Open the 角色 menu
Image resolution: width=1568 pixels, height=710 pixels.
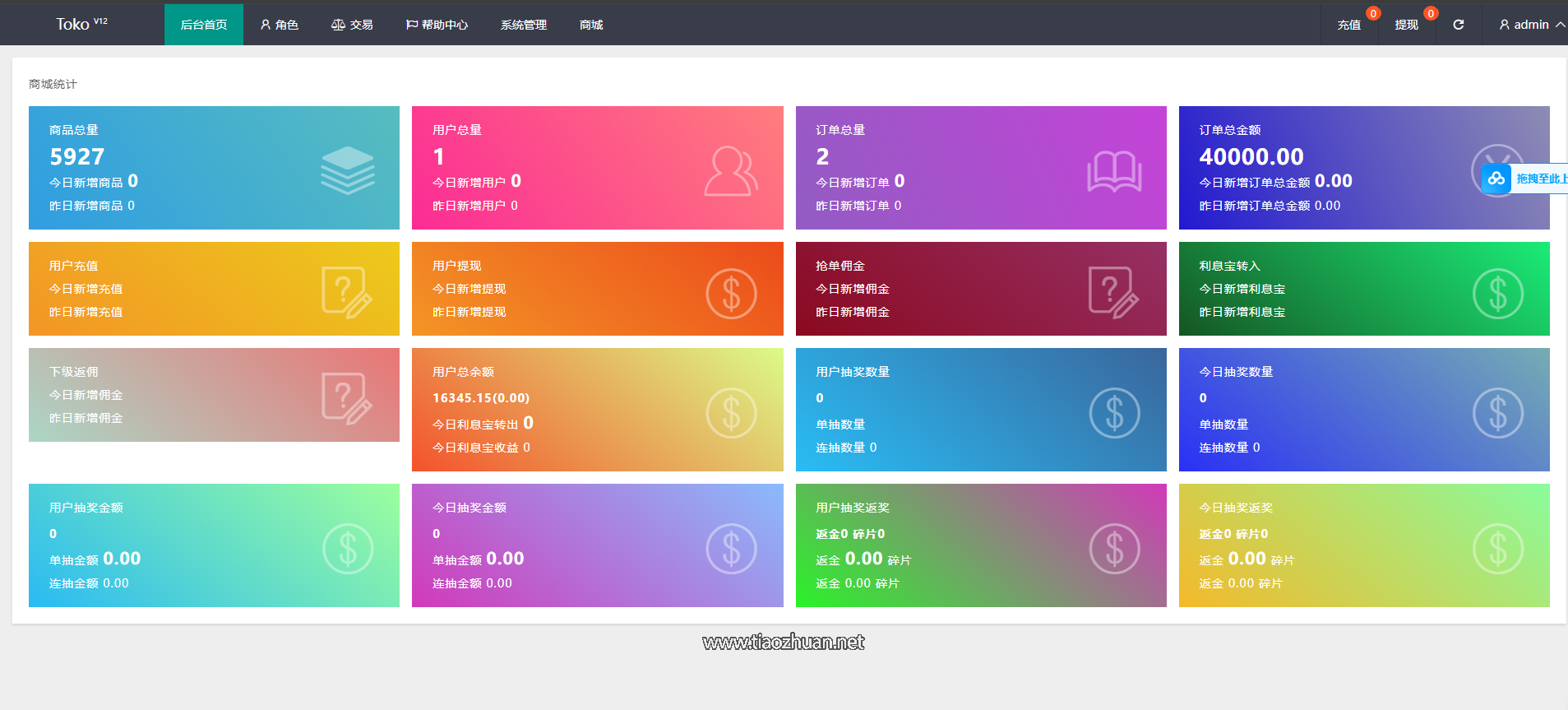pos(279,25)
